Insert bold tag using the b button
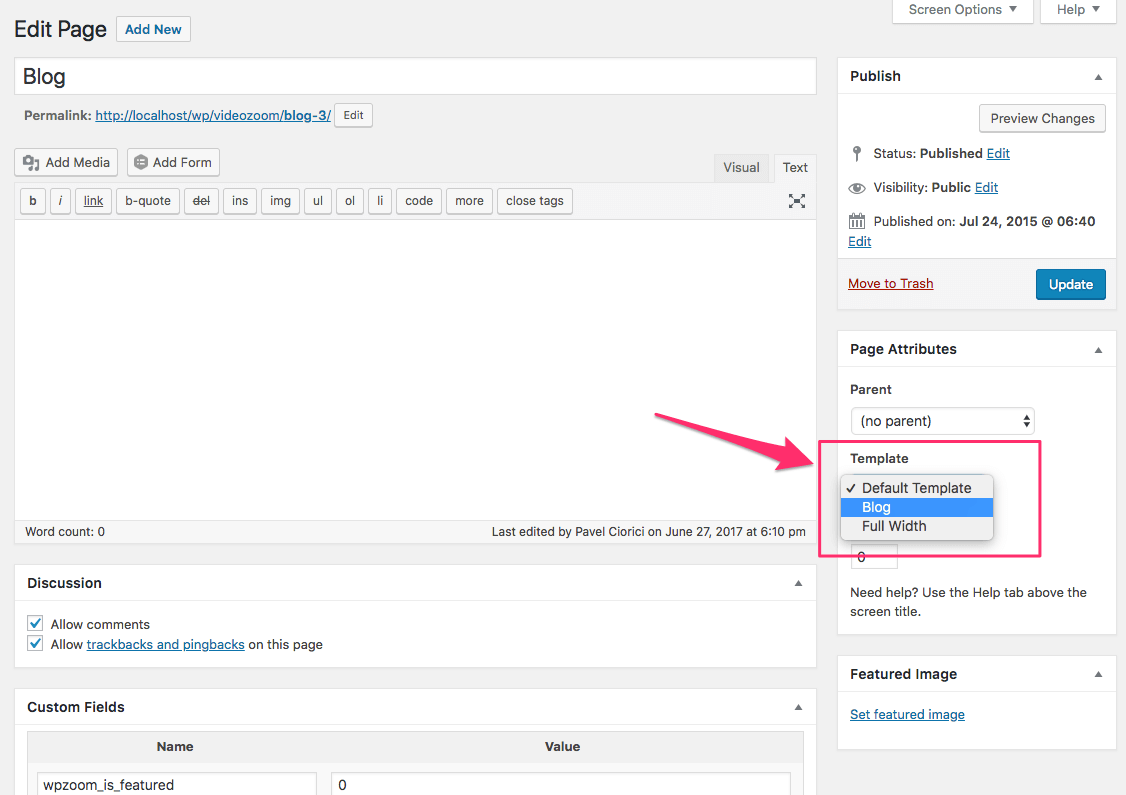 (33, 201)
